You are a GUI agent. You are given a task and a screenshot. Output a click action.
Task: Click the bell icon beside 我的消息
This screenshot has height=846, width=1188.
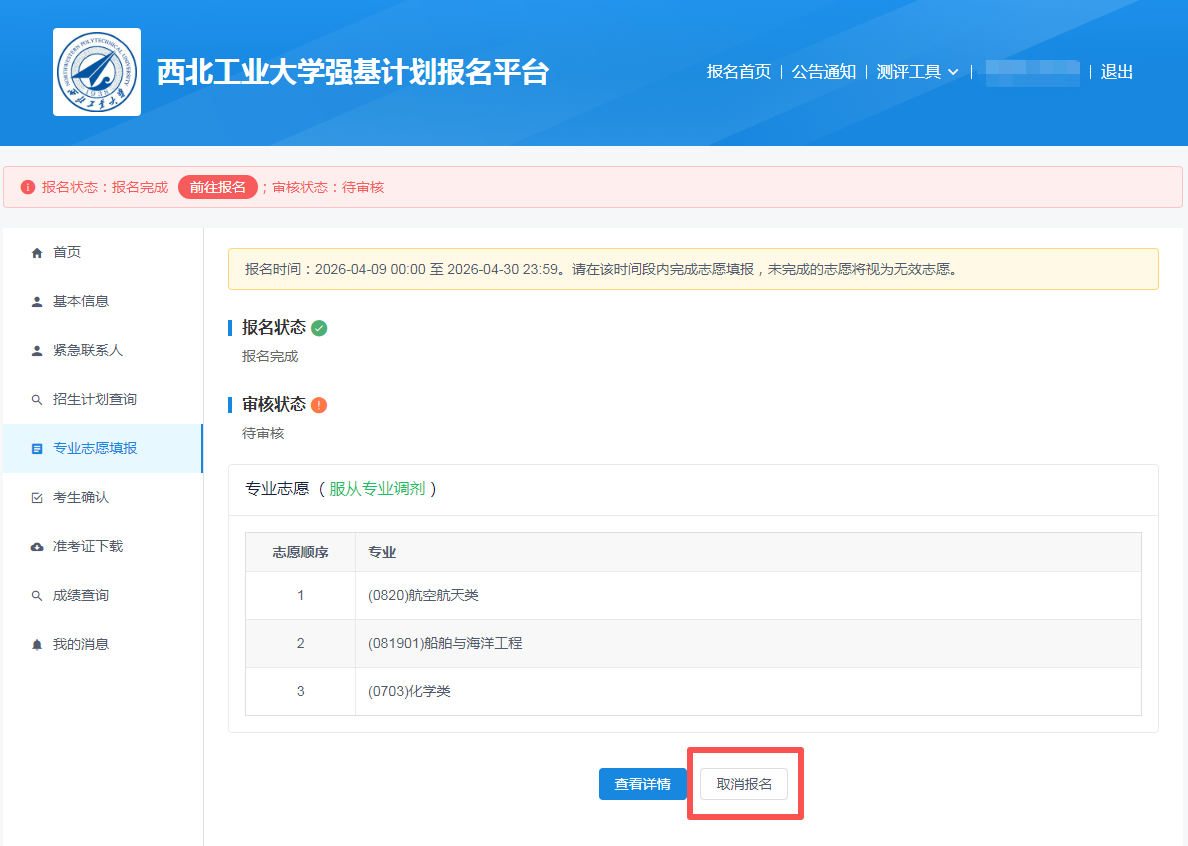[x=37, y=645]
